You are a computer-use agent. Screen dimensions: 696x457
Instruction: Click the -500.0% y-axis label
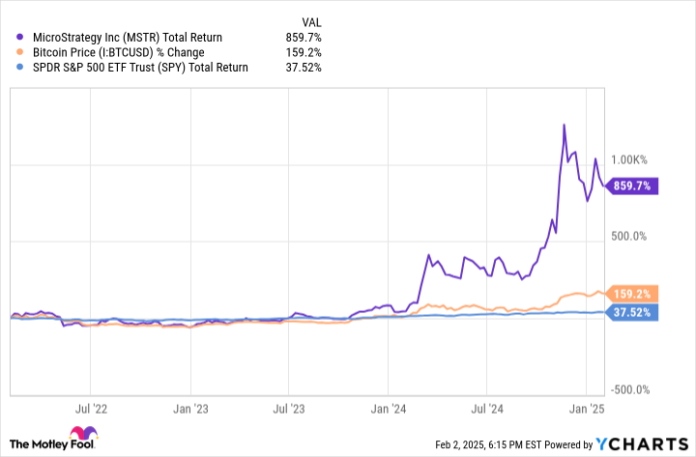coord(630,390)
